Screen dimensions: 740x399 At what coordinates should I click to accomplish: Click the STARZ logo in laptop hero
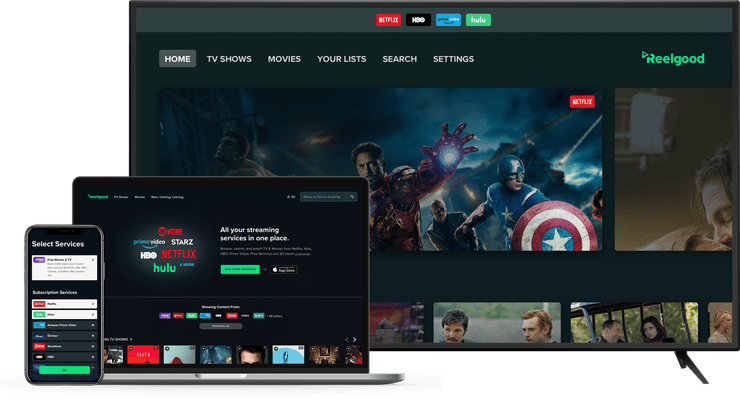(182, 242)
